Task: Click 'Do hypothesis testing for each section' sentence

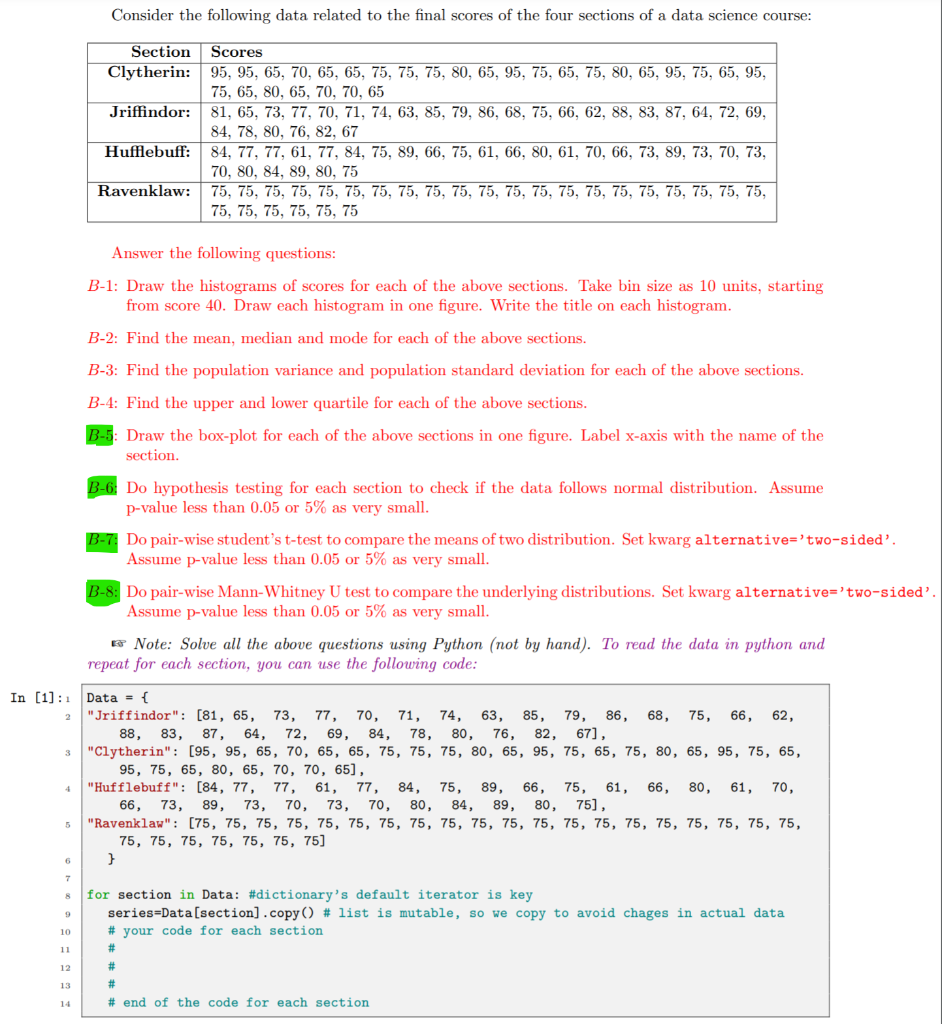Action: click(x=474, y=498)
